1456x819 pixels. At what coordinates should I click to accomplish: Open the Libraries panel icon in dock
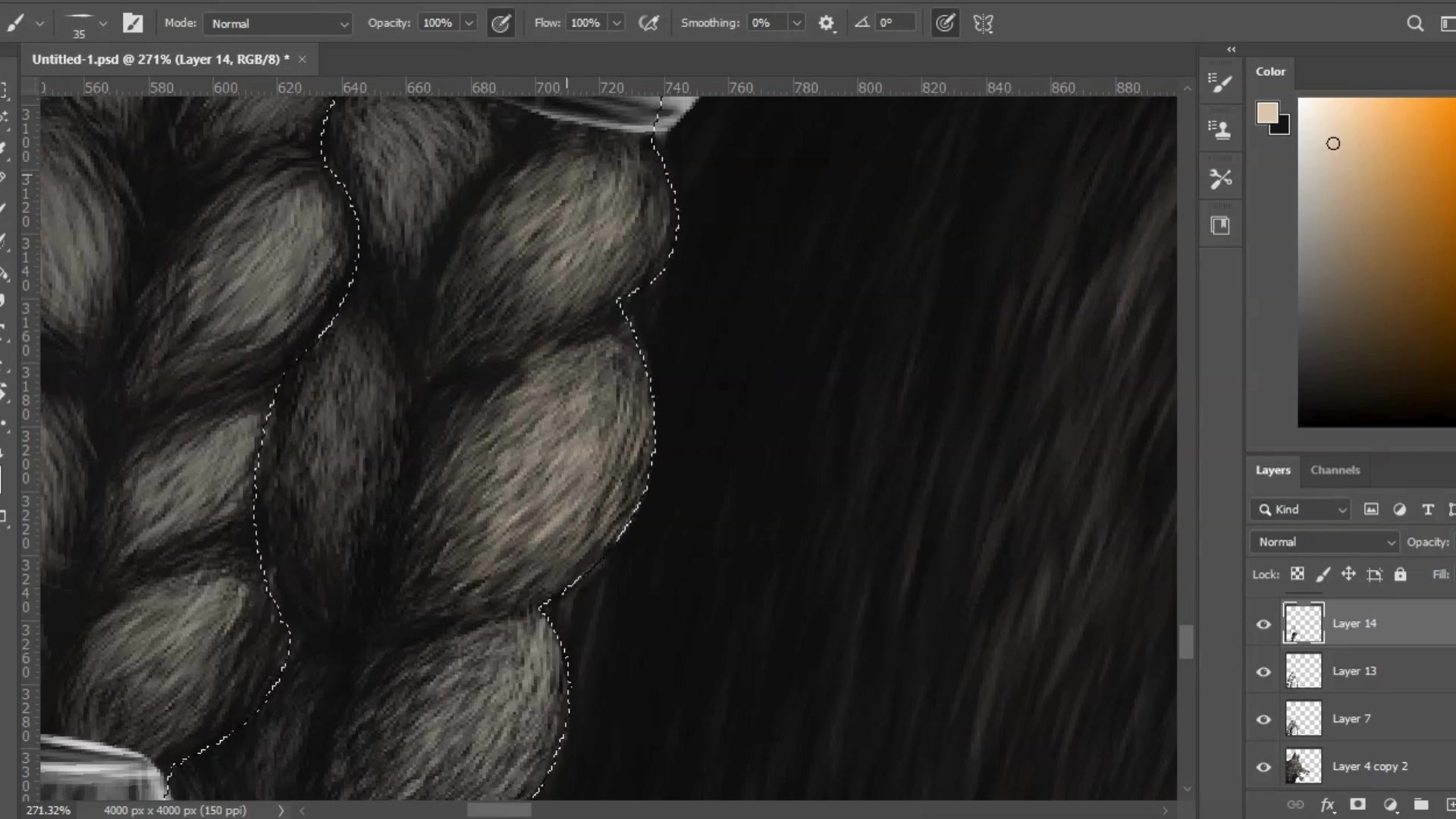click(x=1220, y=226)
